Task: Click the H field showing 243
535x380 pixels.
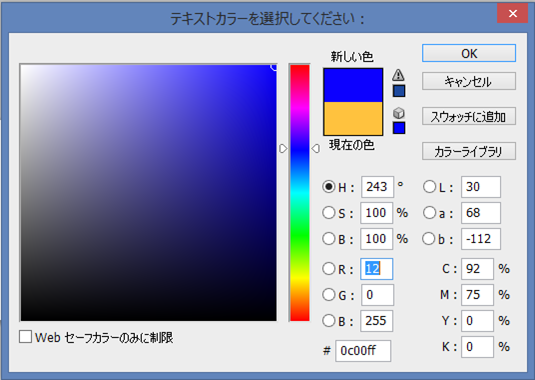Action: click(377, 187)
